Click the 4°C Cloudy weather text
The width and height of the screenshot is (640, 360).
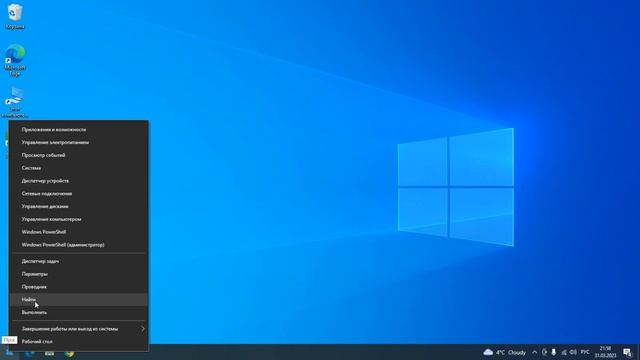pos(511,352)
